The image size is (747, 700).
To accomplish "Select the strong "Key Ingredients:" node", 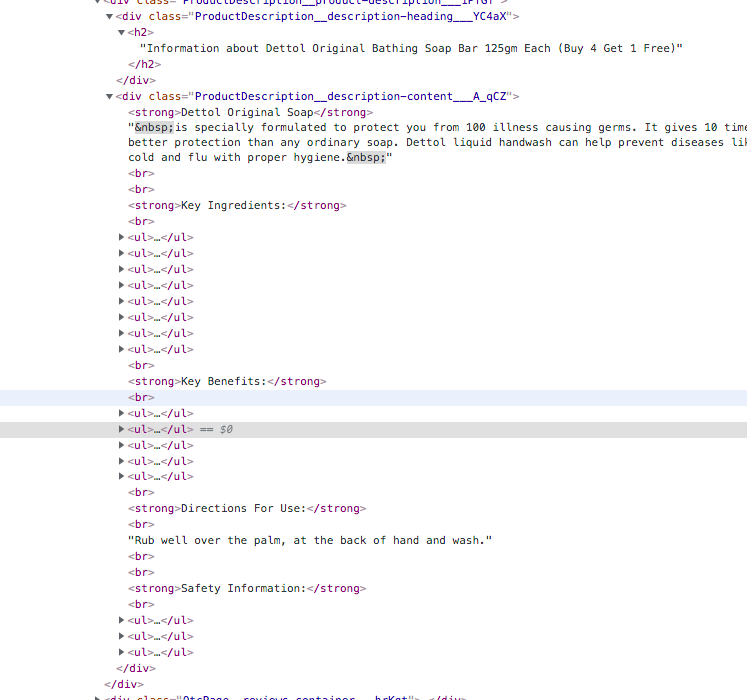I will (x=237, y=205).
